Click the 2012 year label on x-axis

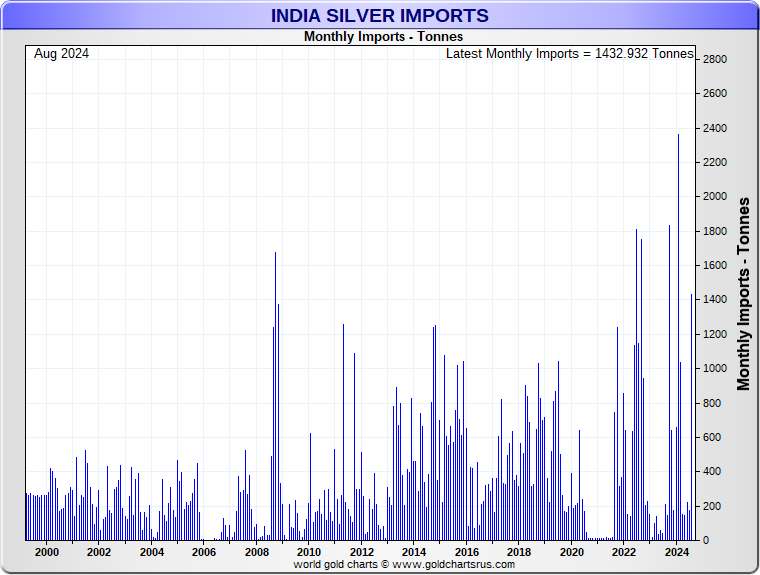click(362, 552)
